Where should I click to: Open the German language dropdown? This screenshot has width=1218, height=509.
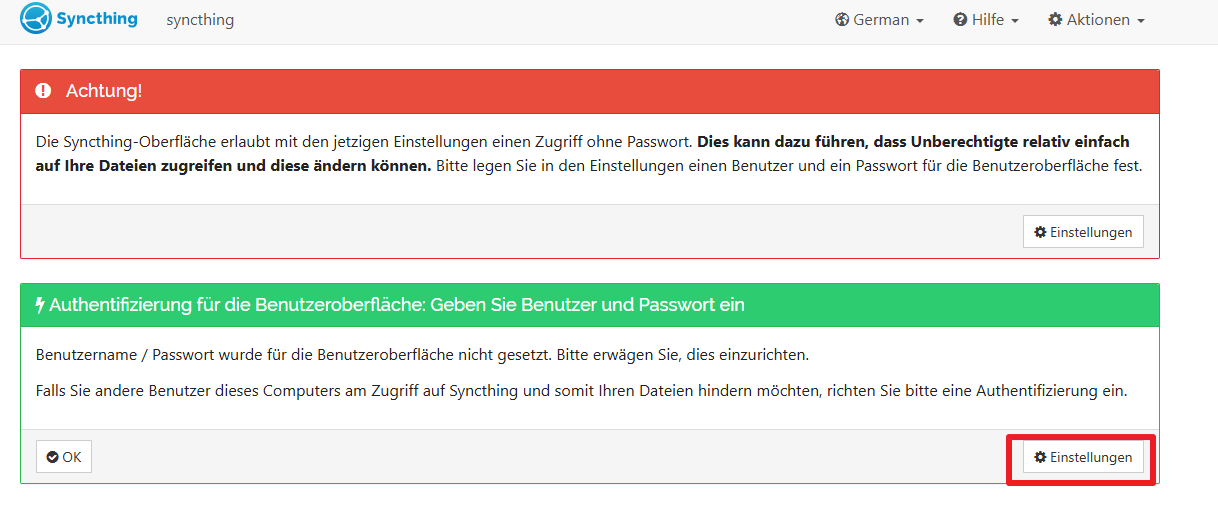pyautogui.click(x=880, y=20)
